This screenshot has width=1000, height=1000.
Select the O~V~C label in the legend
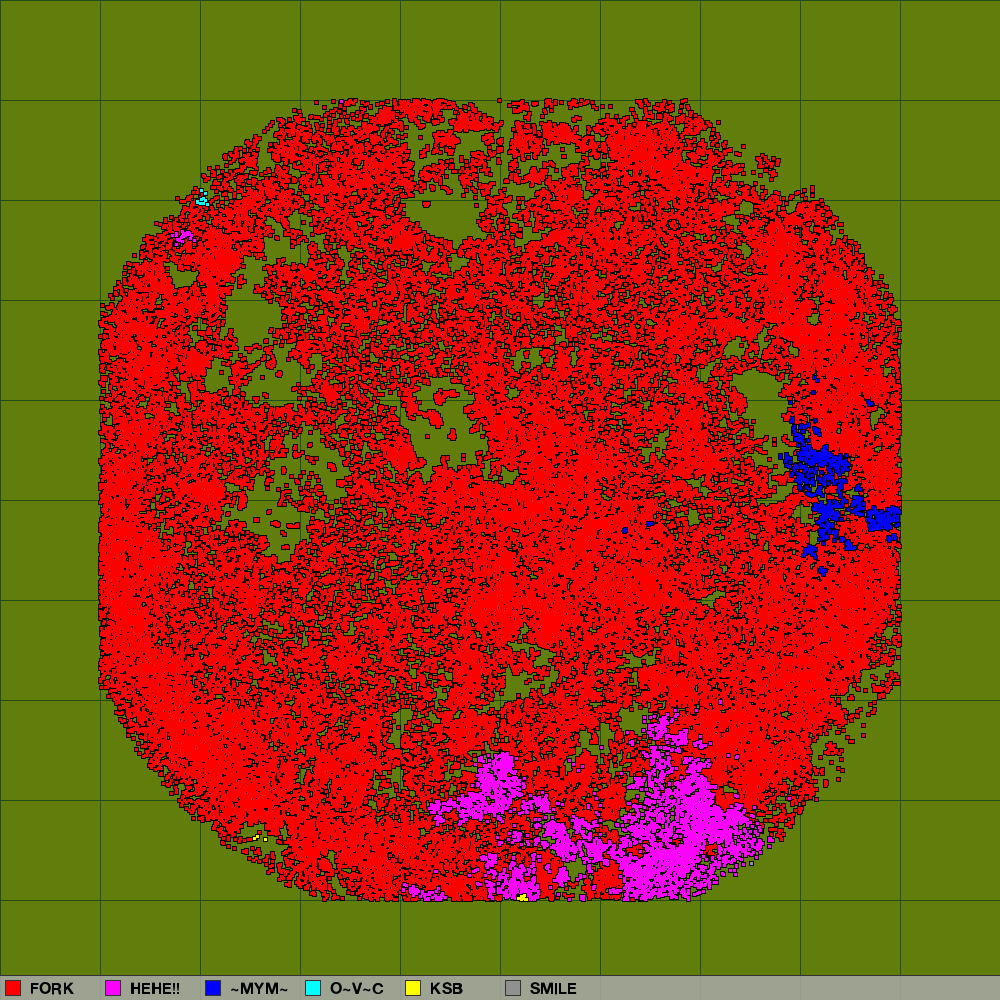357,988
